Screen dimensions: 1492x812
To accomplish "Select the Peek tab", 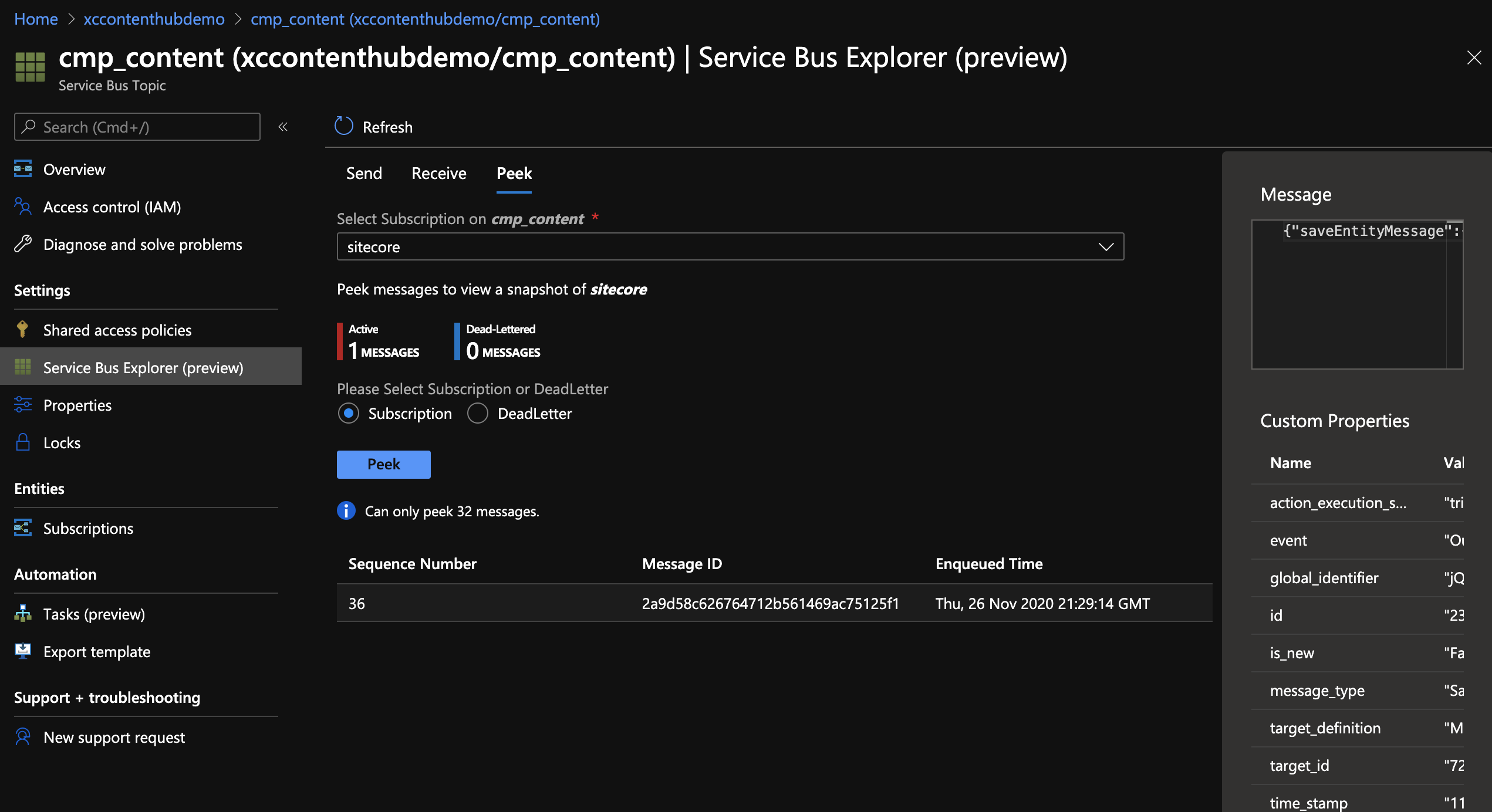I will (x=514, y=174).
